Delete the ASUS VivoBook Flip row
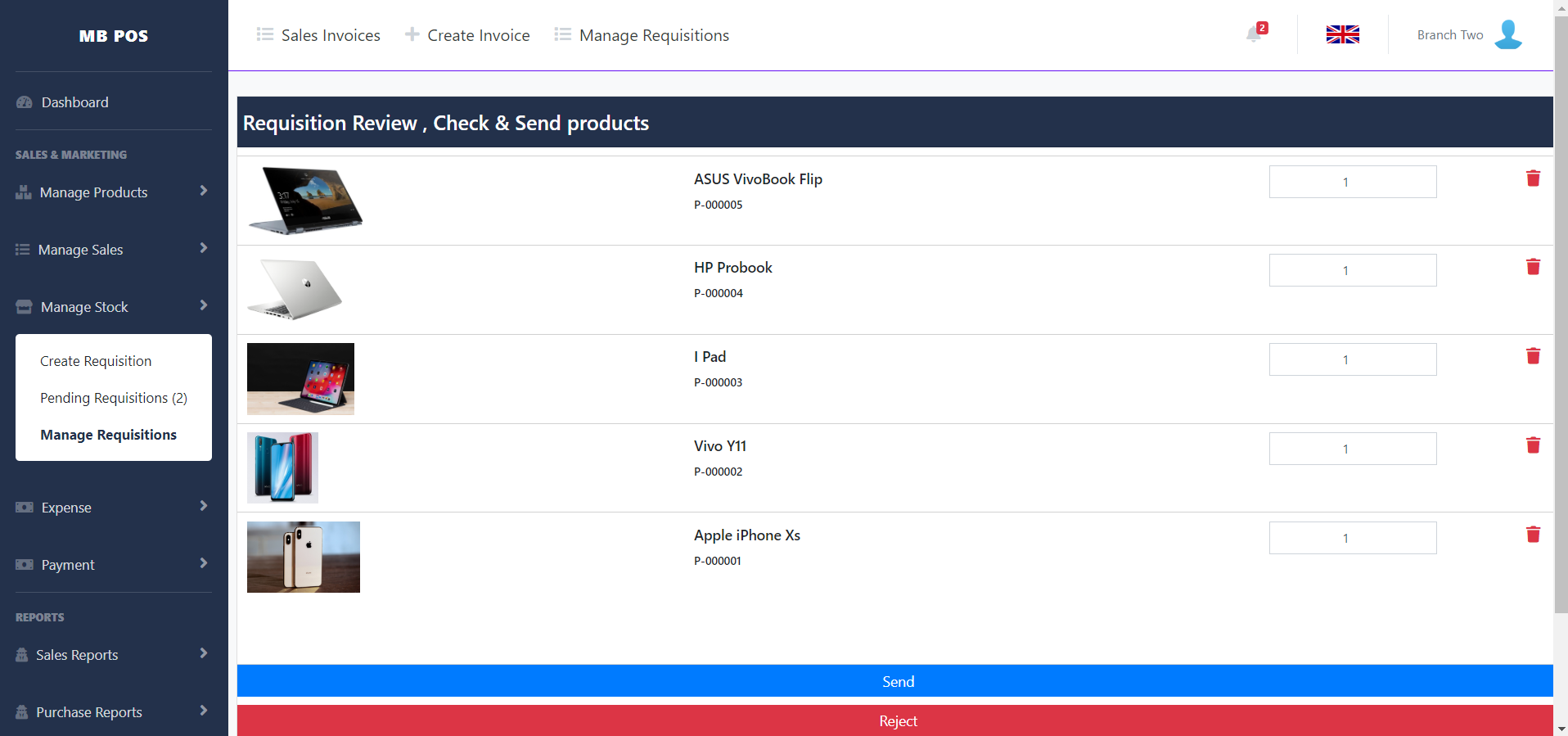The image size is (1568, 736). pyautogui.click(x=1533, y=178)
